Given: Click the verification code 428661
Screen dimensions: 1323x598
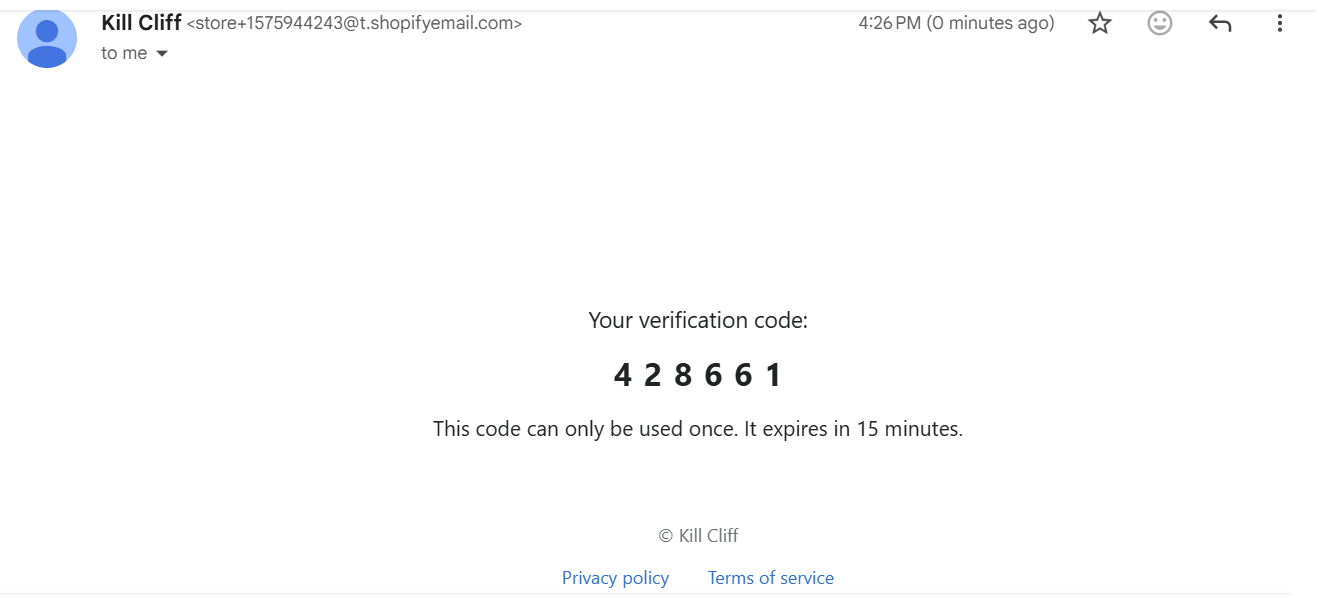Looking at the screenshot, I should (x=697, y=375).
